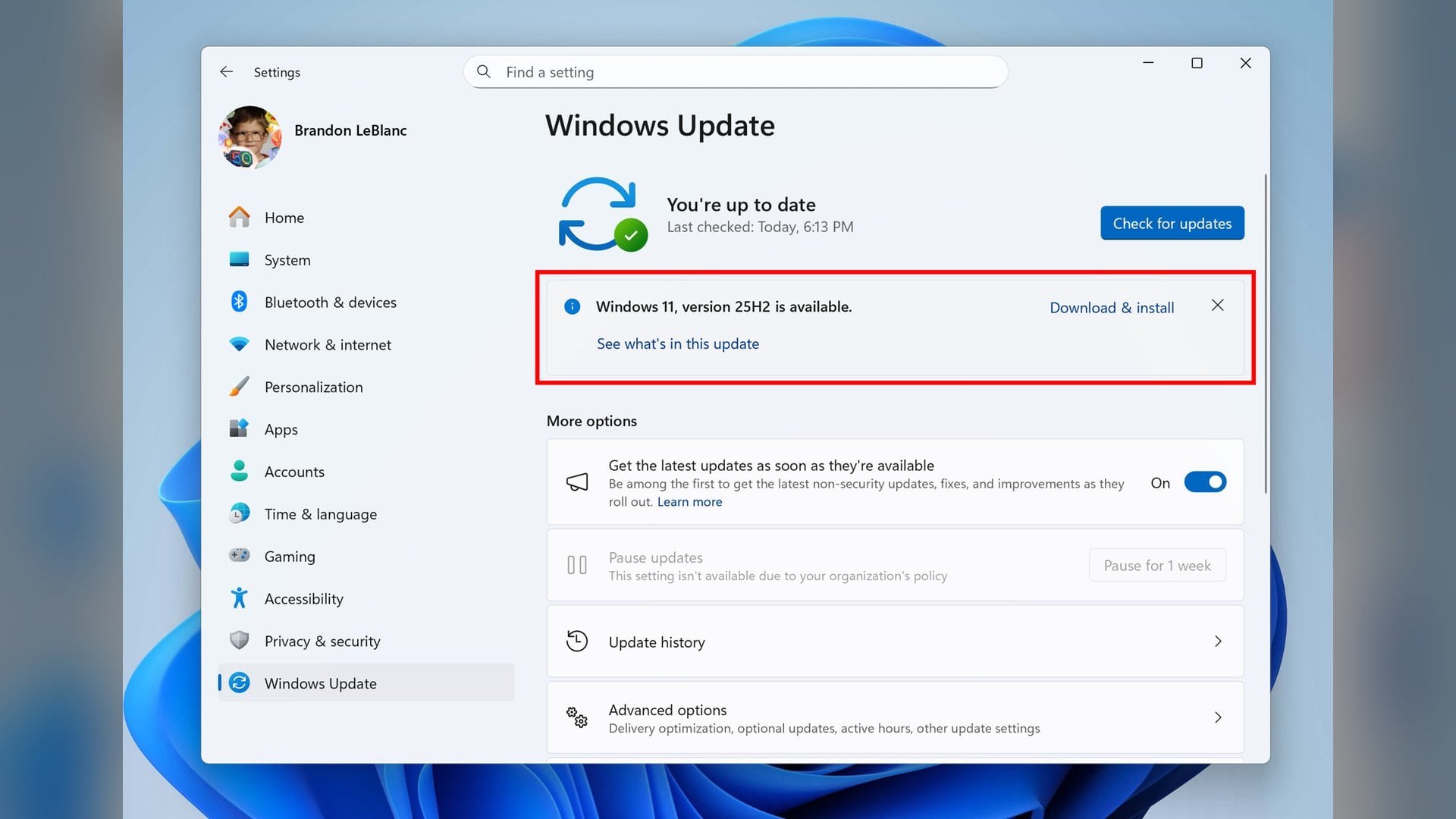Click the Time & language clock icon

pos(239,513)
